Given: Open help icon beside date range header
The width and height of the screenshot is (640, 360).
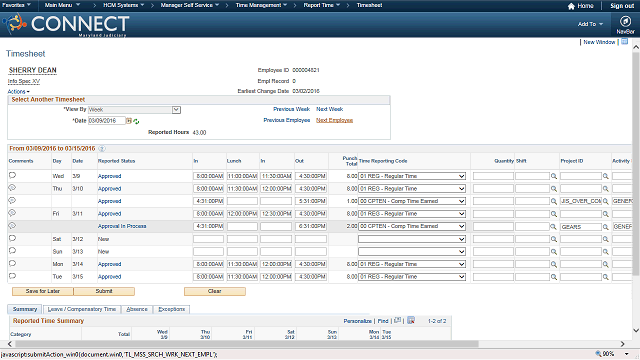Looking at the screenshot, I should [102, 149].
